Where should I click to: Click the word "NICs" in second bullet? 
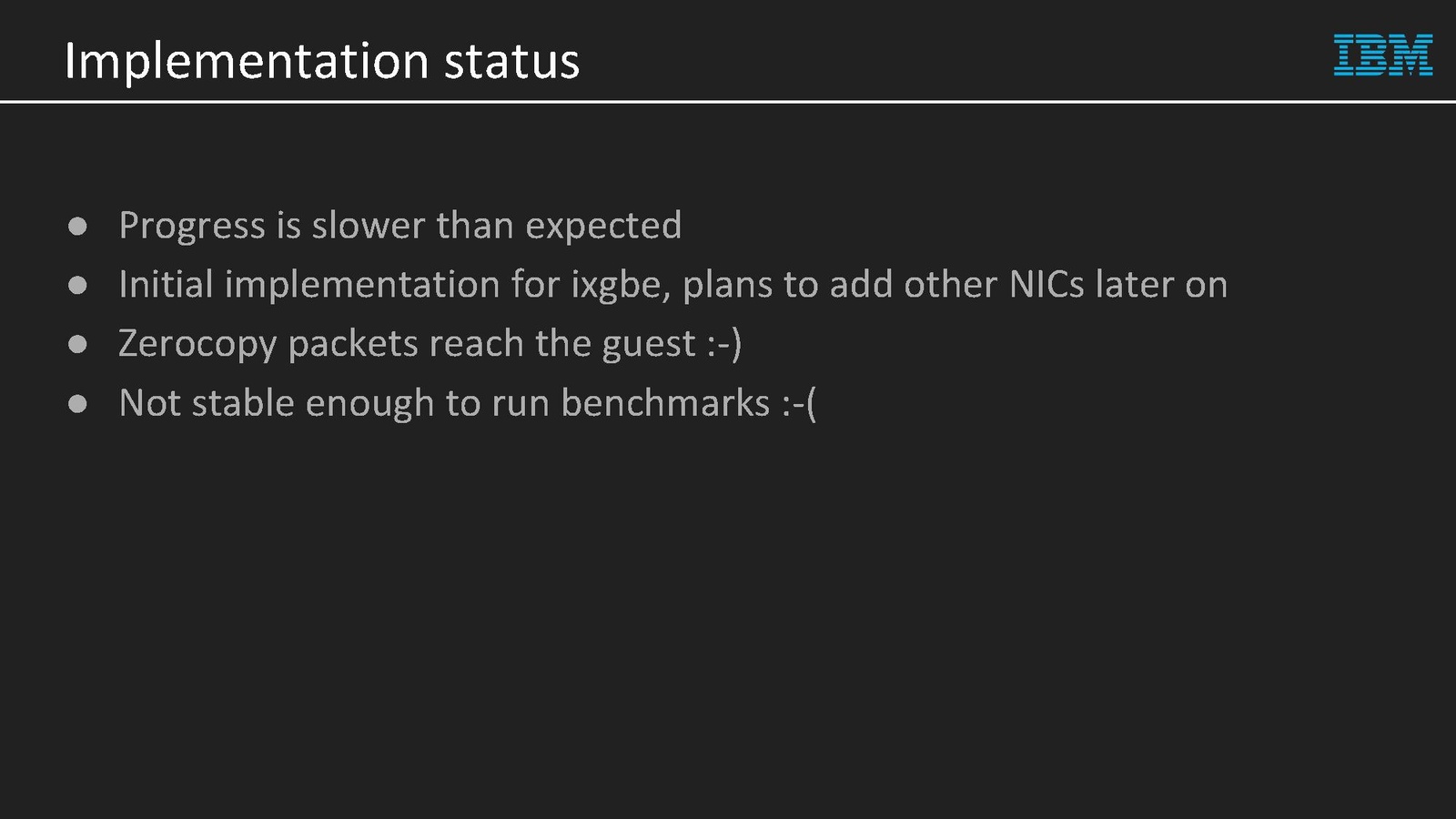[1046, 285]
